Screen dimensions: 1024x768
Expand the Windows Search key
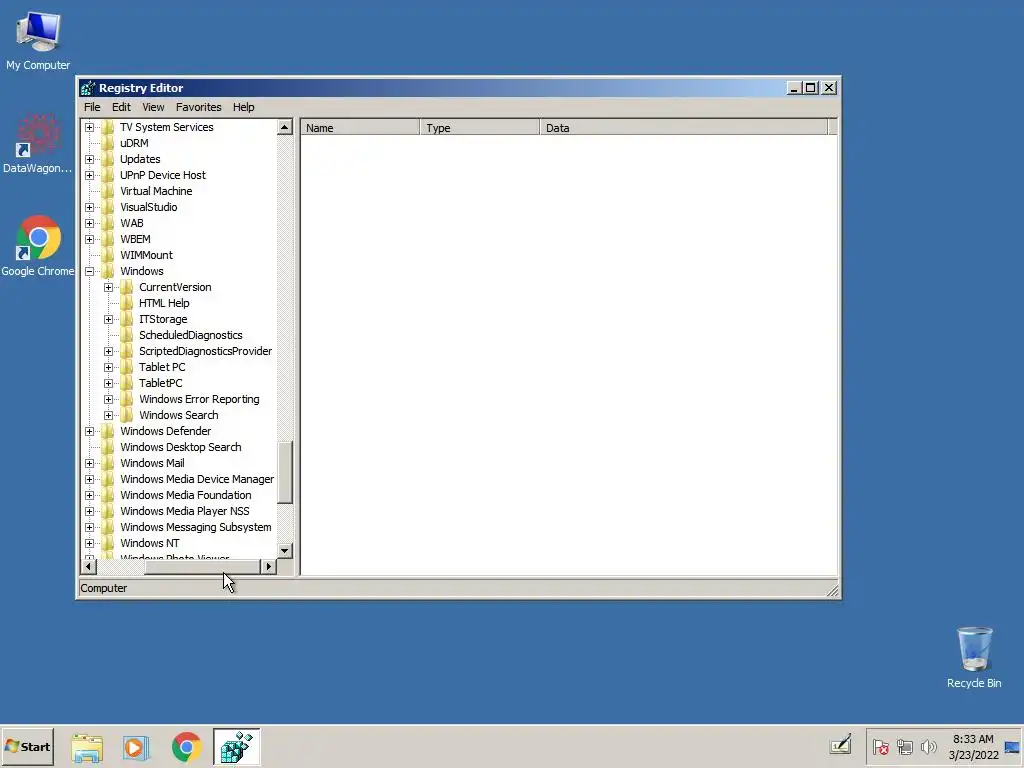[108, 415]
